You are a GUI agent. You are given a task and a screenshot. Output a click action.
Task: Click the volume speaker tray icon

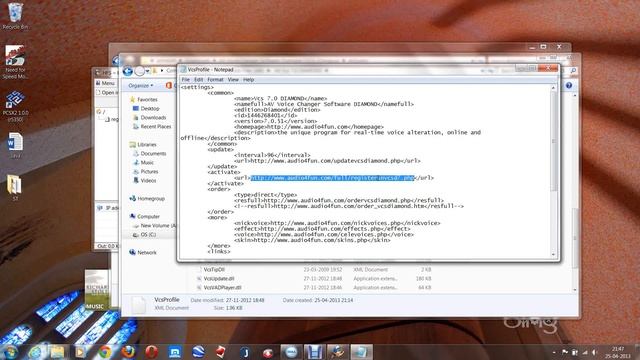[x=595, y=352]
